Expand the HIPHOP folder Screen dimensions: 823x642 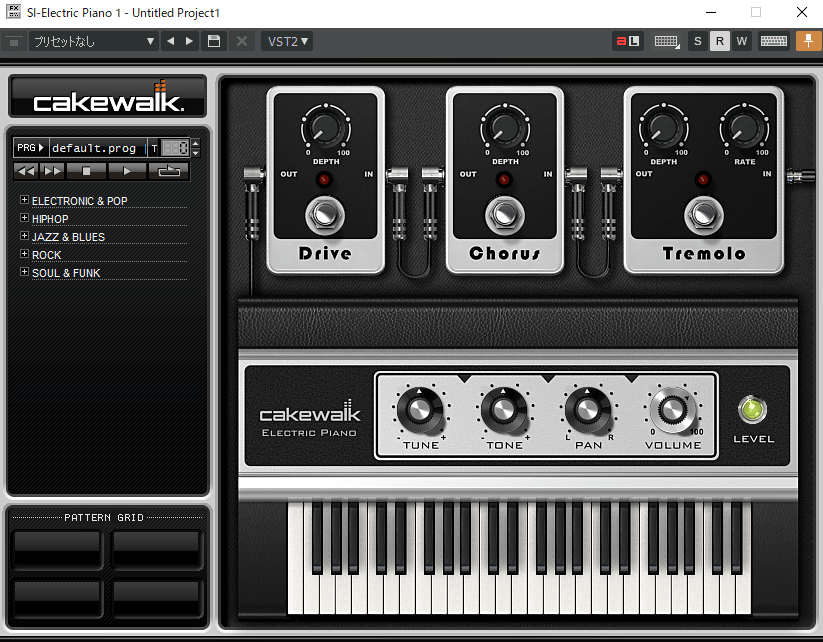(x=24, y=218)
